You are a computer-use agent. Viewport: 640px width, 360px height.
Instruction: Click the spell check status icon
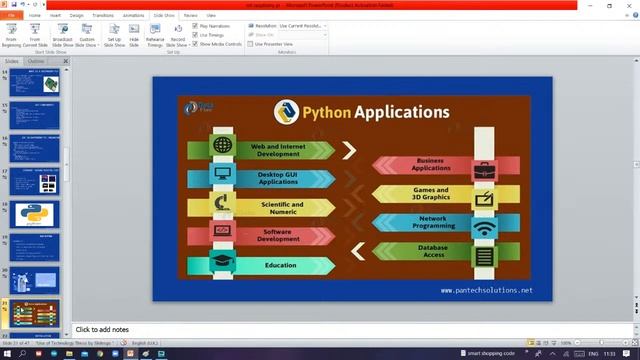point(124,343)
